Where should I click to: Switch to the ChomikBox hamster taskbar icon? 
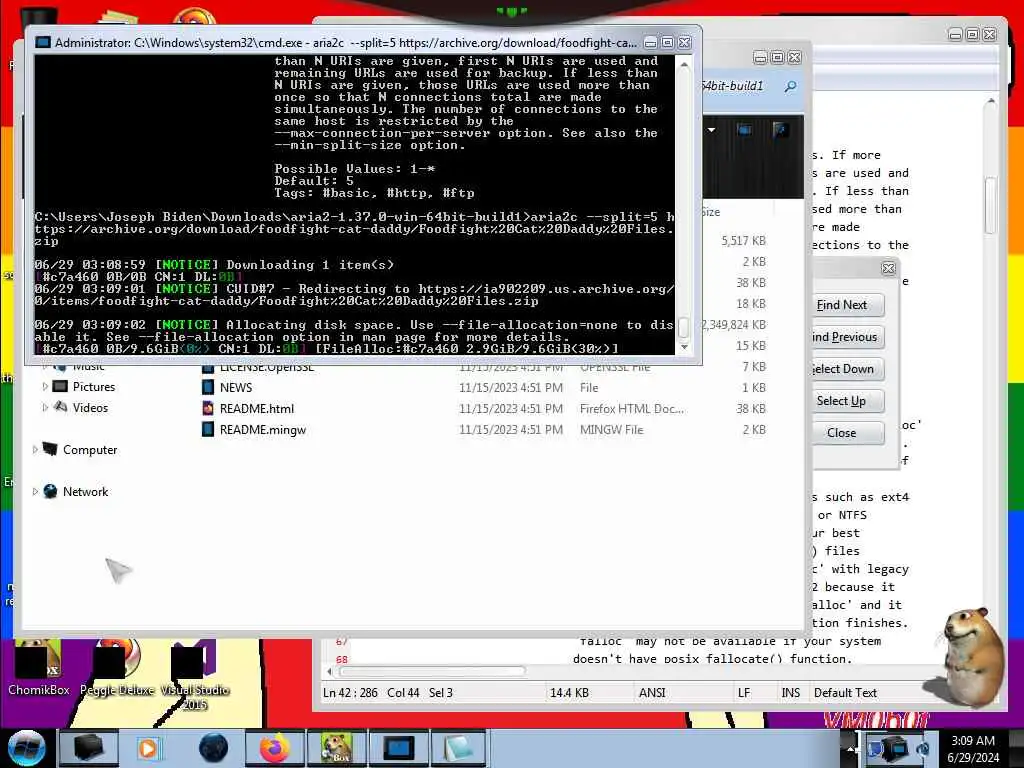coord(337,748)
